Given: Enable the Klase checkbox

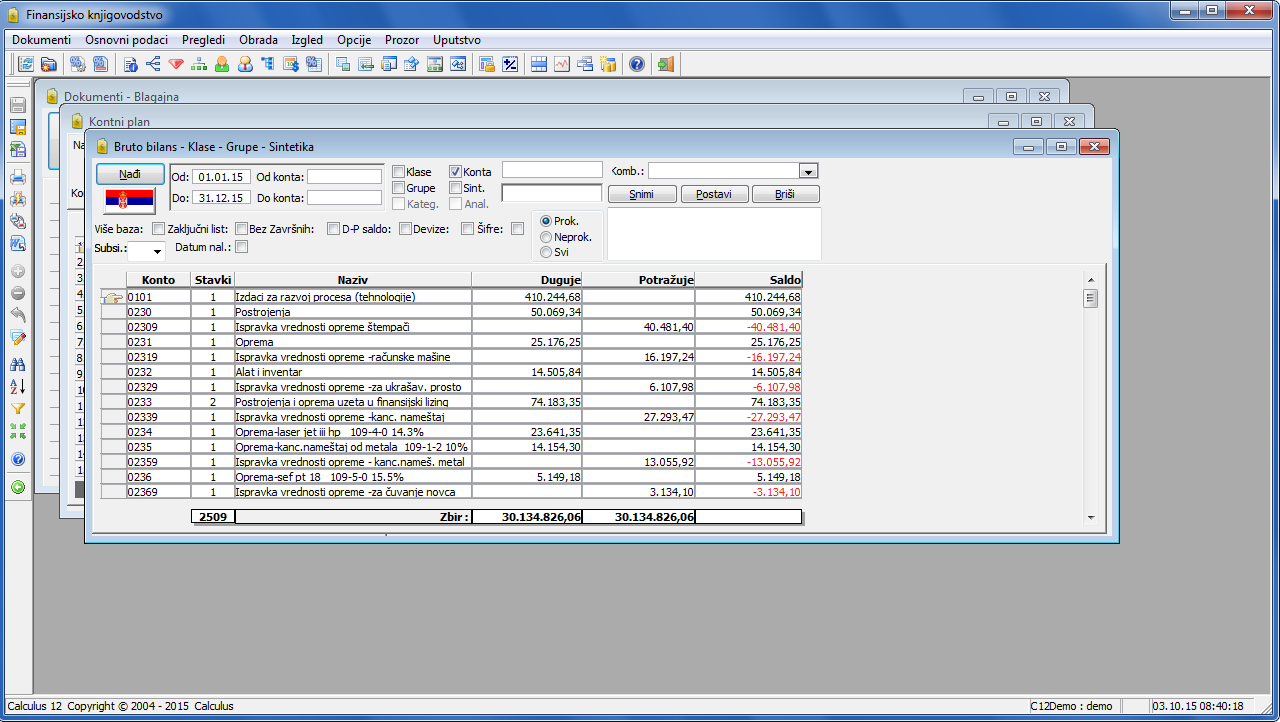Looking at the screenshot, I should click(x=399, y=172).
